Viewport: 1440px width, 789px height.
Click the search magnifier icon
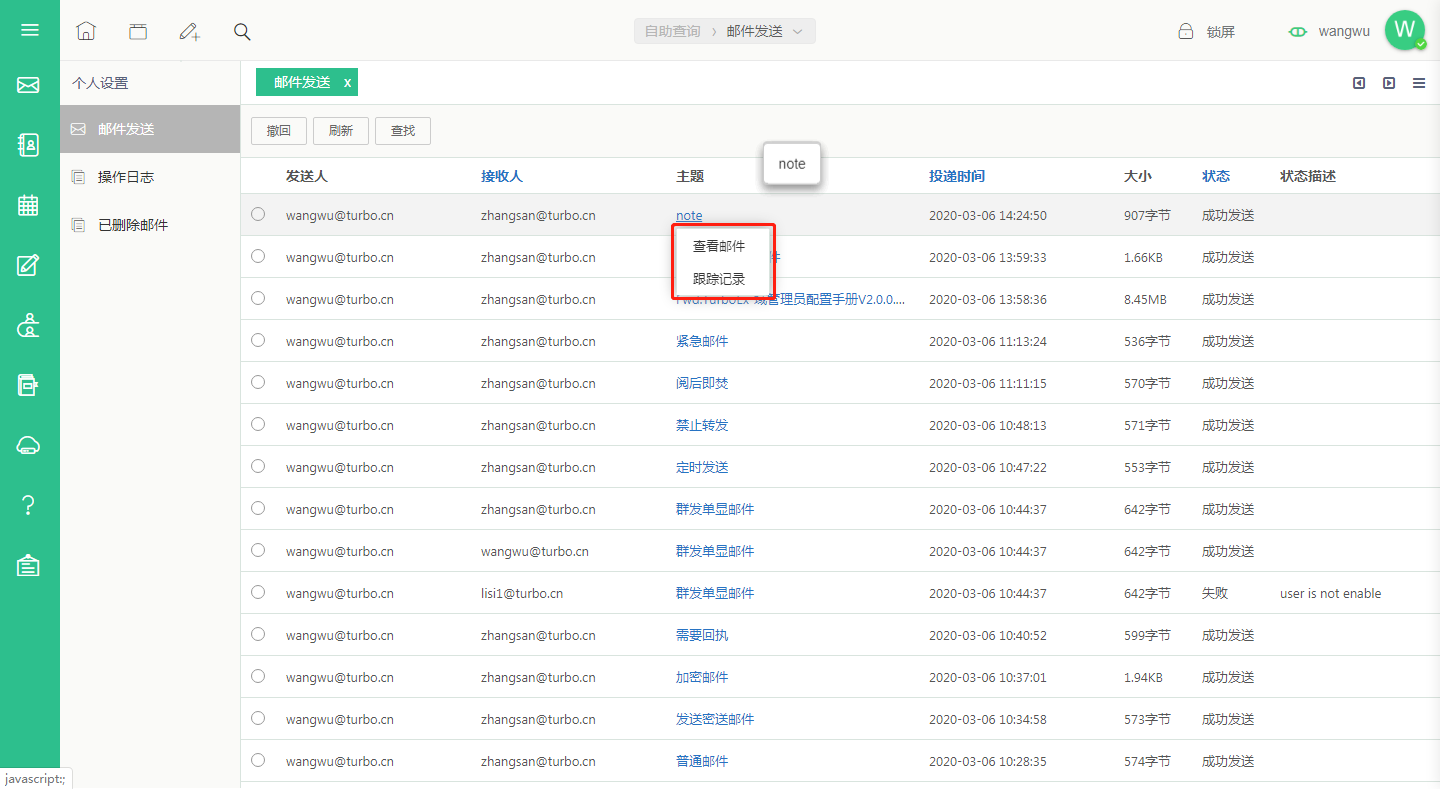[242, 31]
